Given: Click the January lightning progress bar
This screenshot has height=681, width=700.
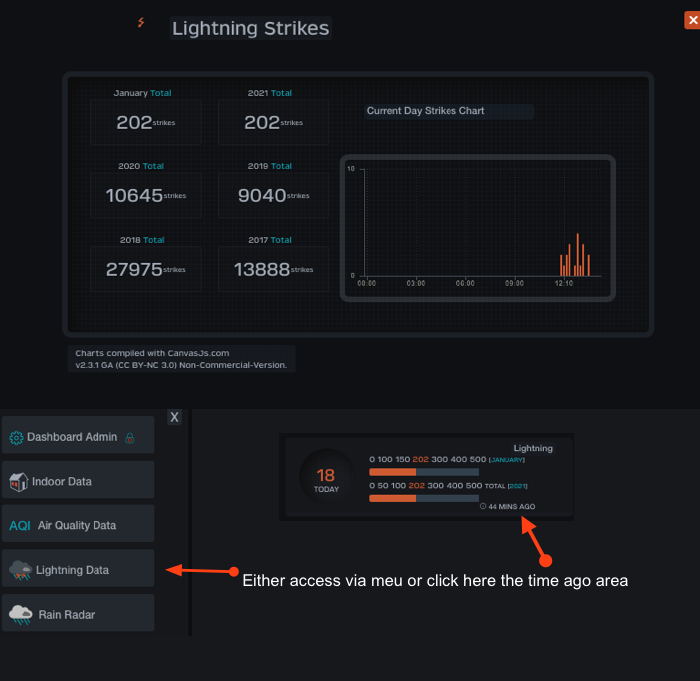Looking at the screenshot, I should coord(424,472).
